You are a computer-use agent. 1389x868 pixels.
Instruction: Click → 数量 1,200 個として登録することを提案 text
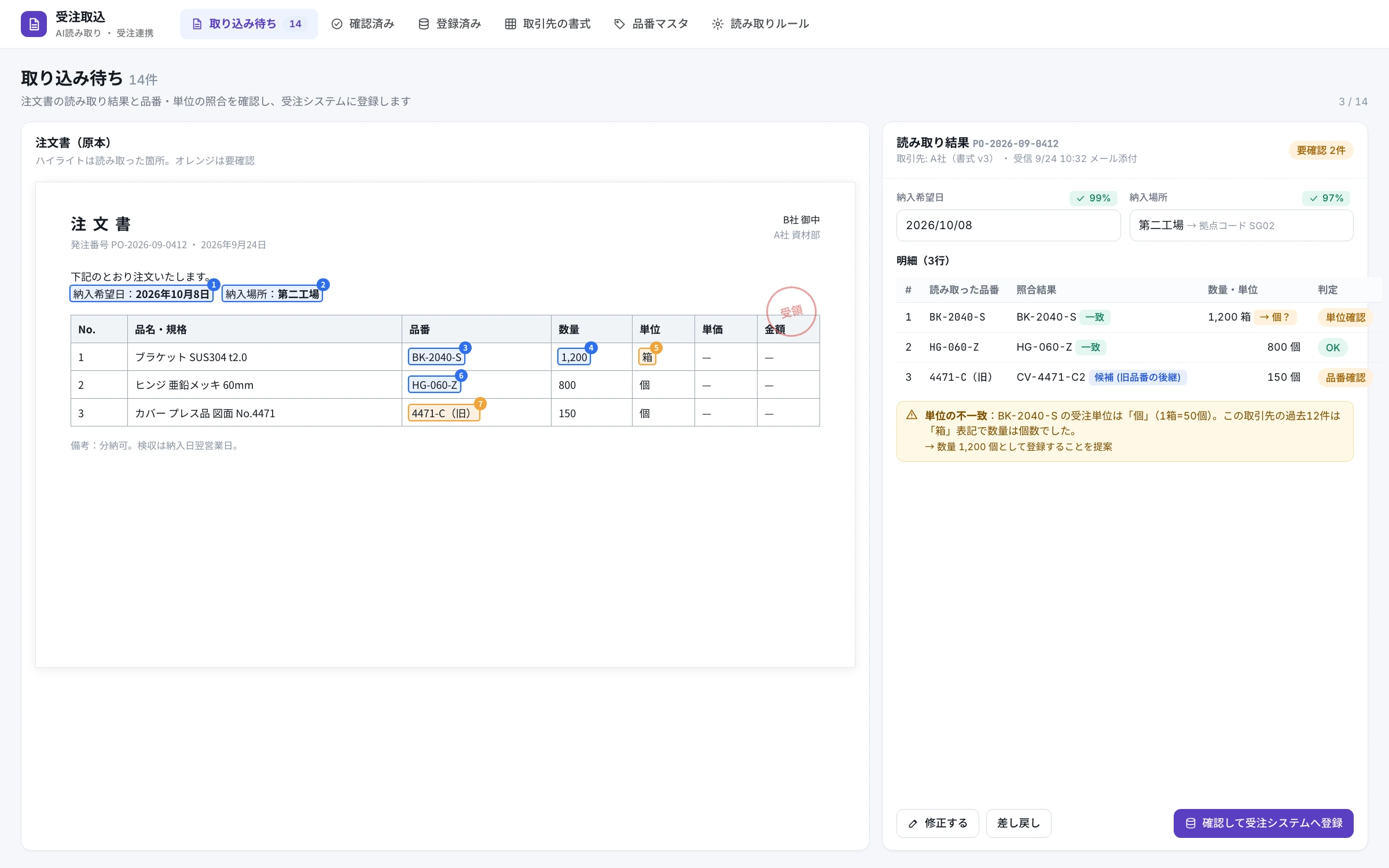pos(1018,447)
